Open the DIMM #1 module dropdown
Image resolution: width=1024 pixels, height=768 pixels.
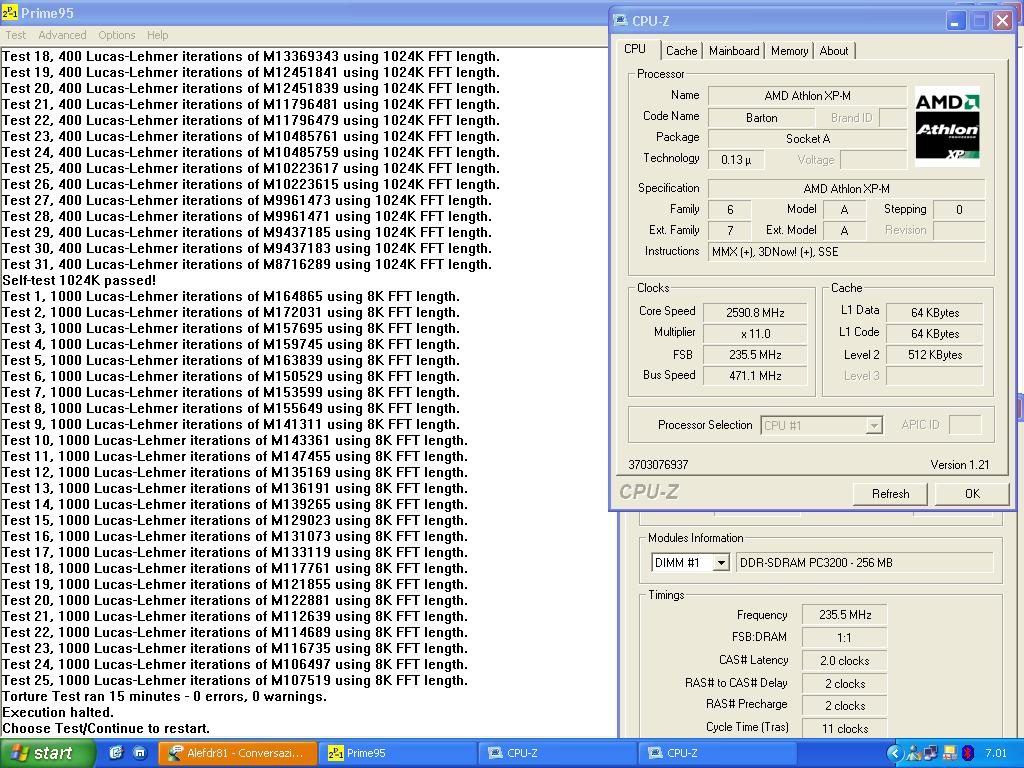(x=721, y=563)
